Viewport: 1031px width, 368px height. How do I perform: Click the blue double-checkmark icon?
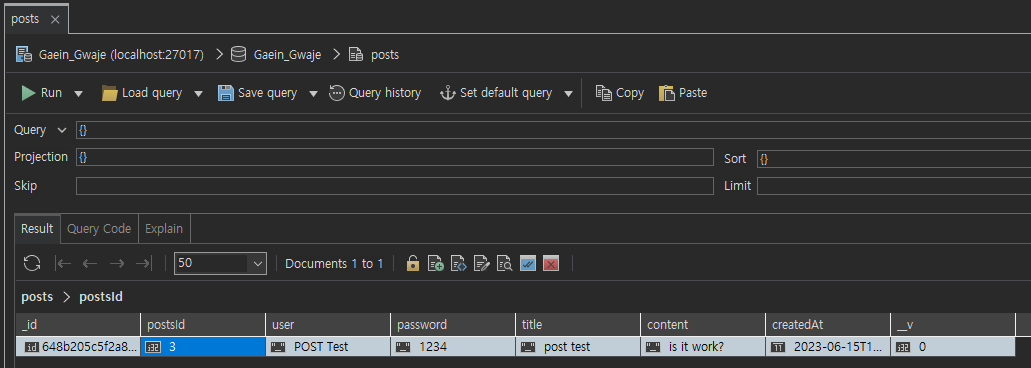coord(528,264)
